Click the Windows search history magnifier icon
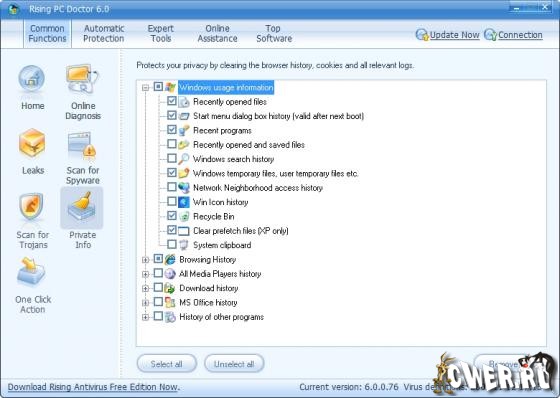Image resolution: width=560 pixels, height=398 pixels. (x=184, y=159)
